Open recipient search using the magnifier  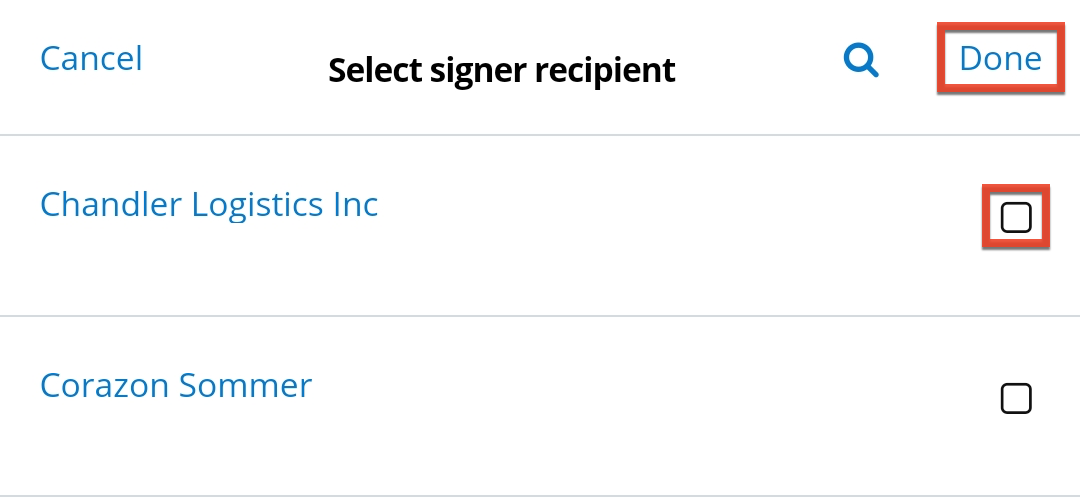(860, 61)
